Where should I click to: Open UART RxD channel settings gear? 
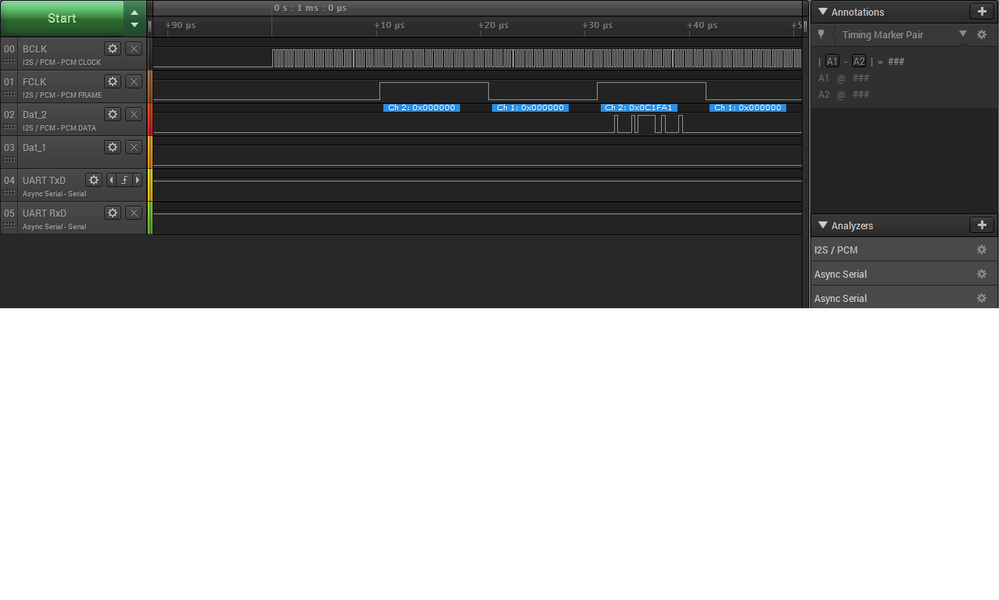(113, 213)
